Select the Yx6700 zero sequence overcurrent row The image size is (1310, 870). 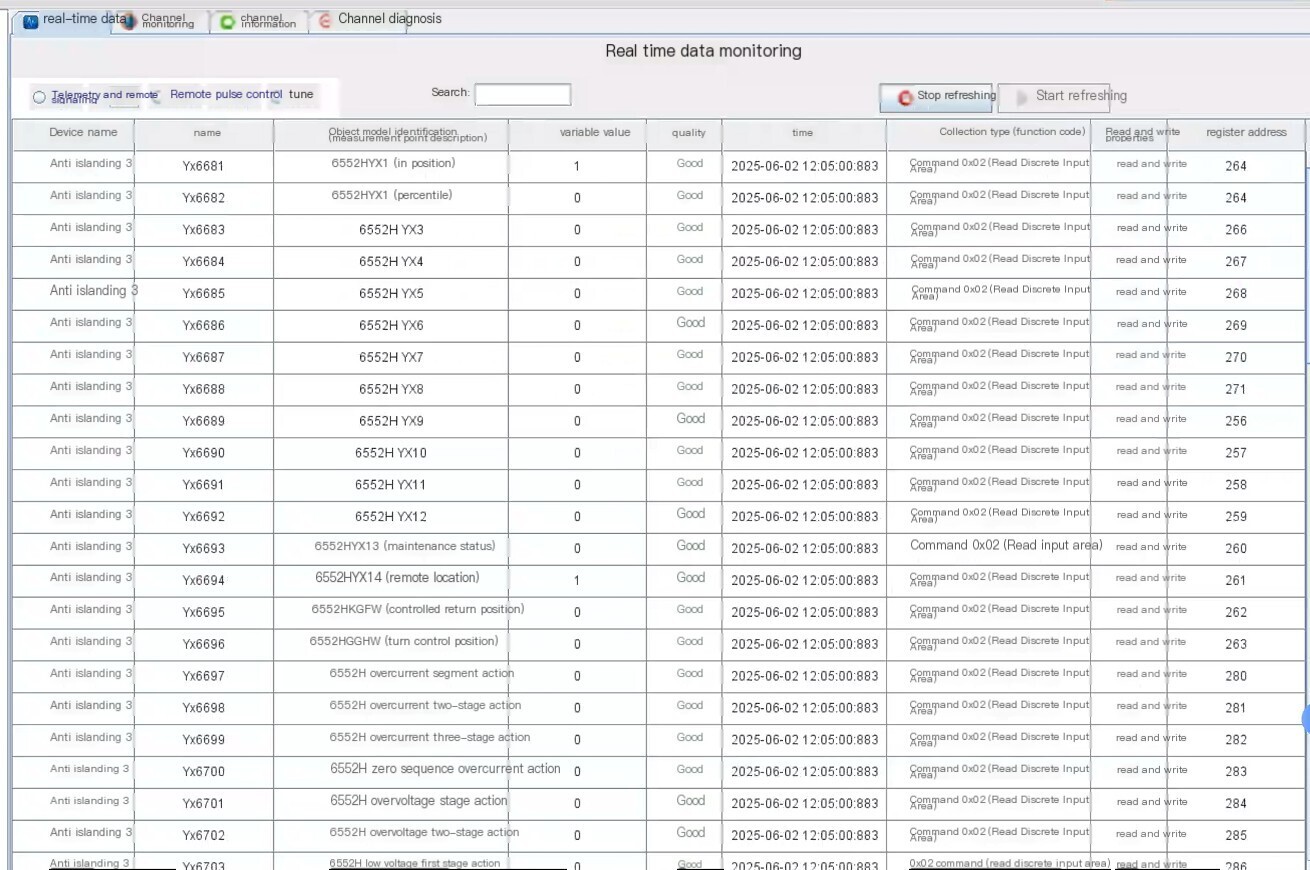tap(659, 770)
